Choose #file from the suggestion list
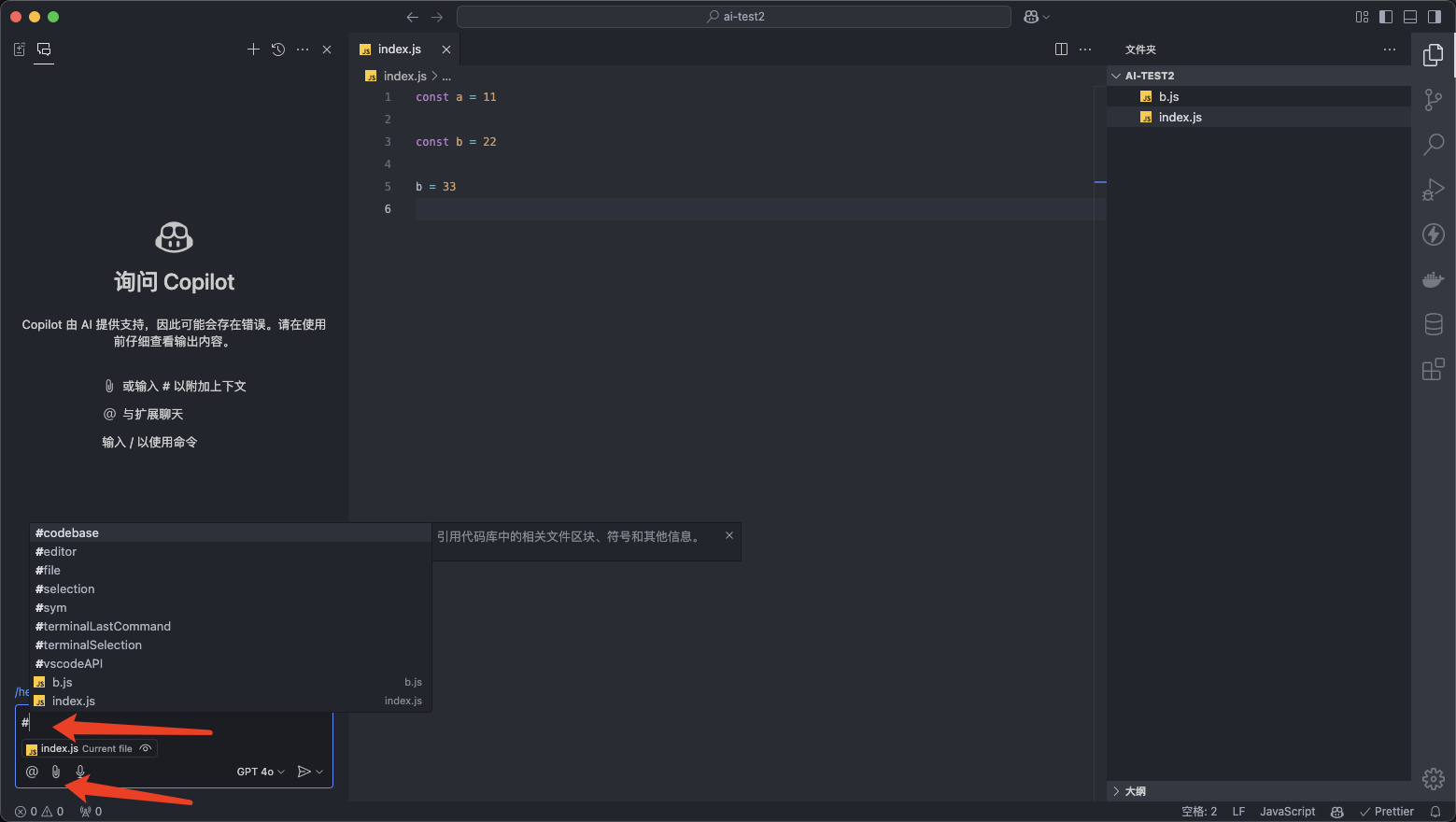Screen dimensions: 1456x822 [x=231, y=570]
